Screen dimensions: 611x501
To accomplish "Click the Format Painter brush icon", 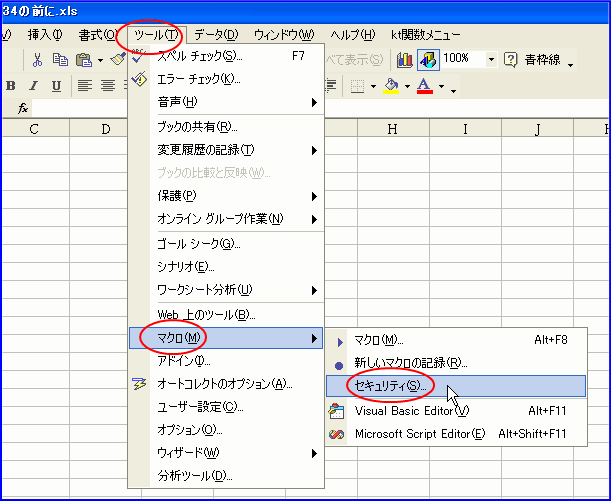I will coord(117,59).
